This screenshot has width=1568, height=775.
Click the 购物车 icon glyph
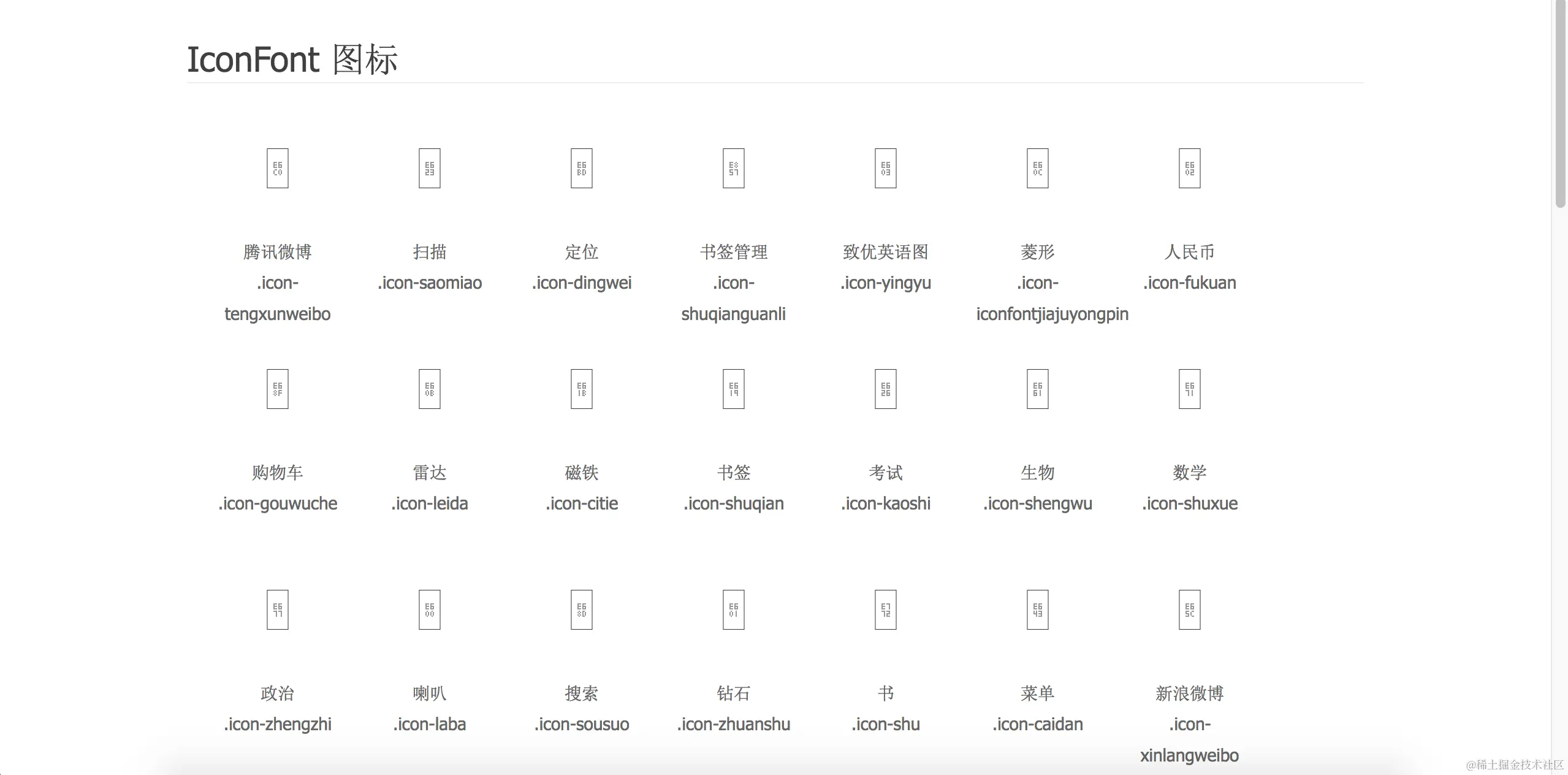[277, 389]
